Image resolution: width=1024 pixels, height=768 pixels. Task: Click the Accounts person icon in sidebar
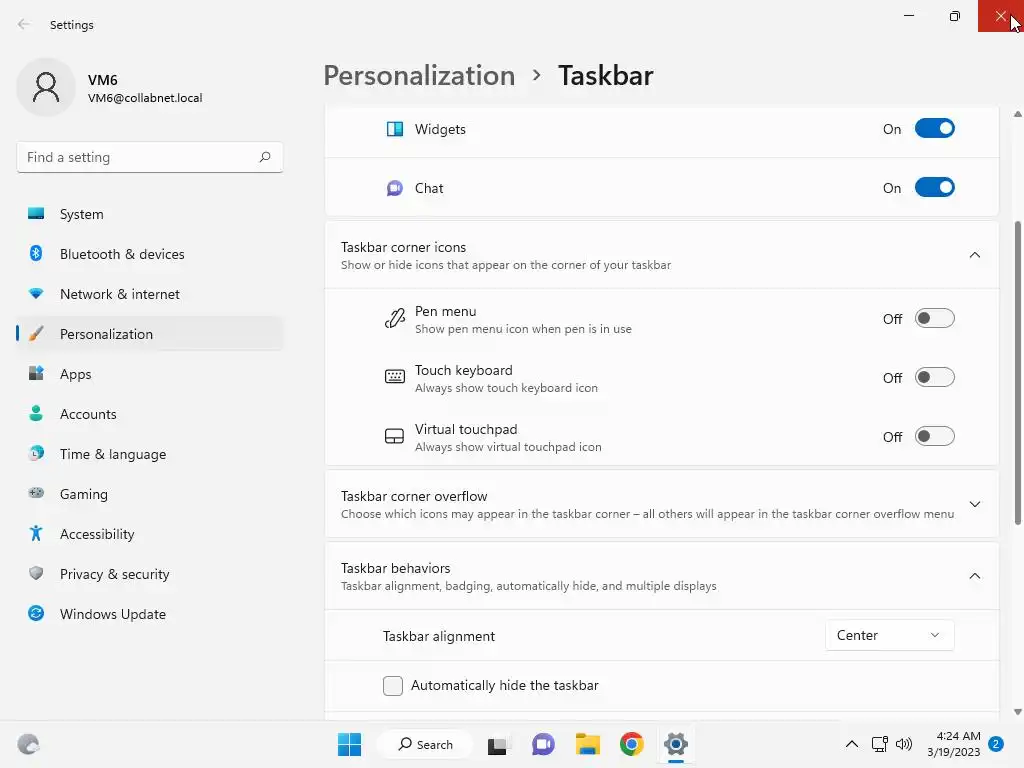click(36, 413)
